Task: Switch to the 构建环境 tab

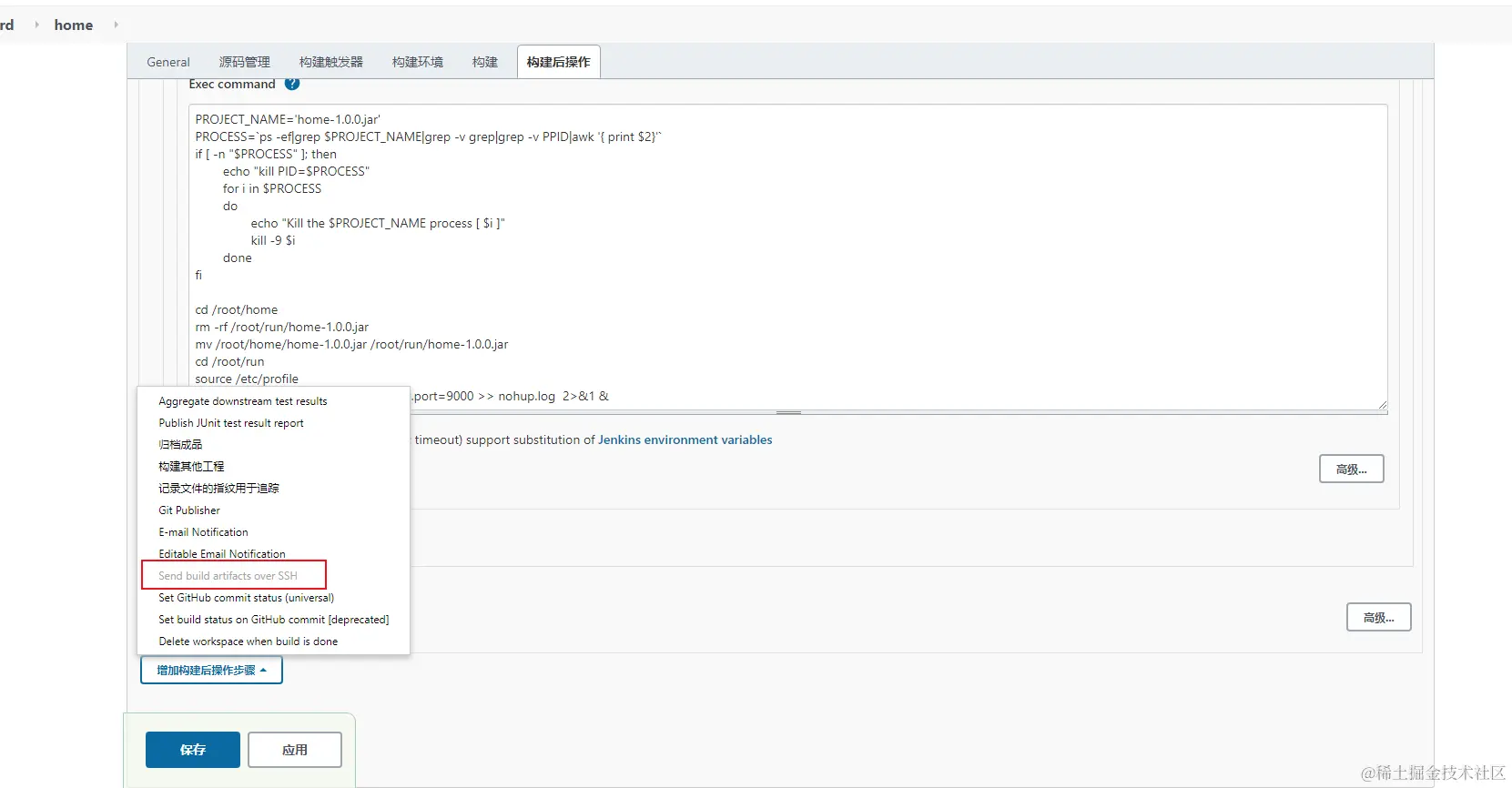Action: coord(418,62)
